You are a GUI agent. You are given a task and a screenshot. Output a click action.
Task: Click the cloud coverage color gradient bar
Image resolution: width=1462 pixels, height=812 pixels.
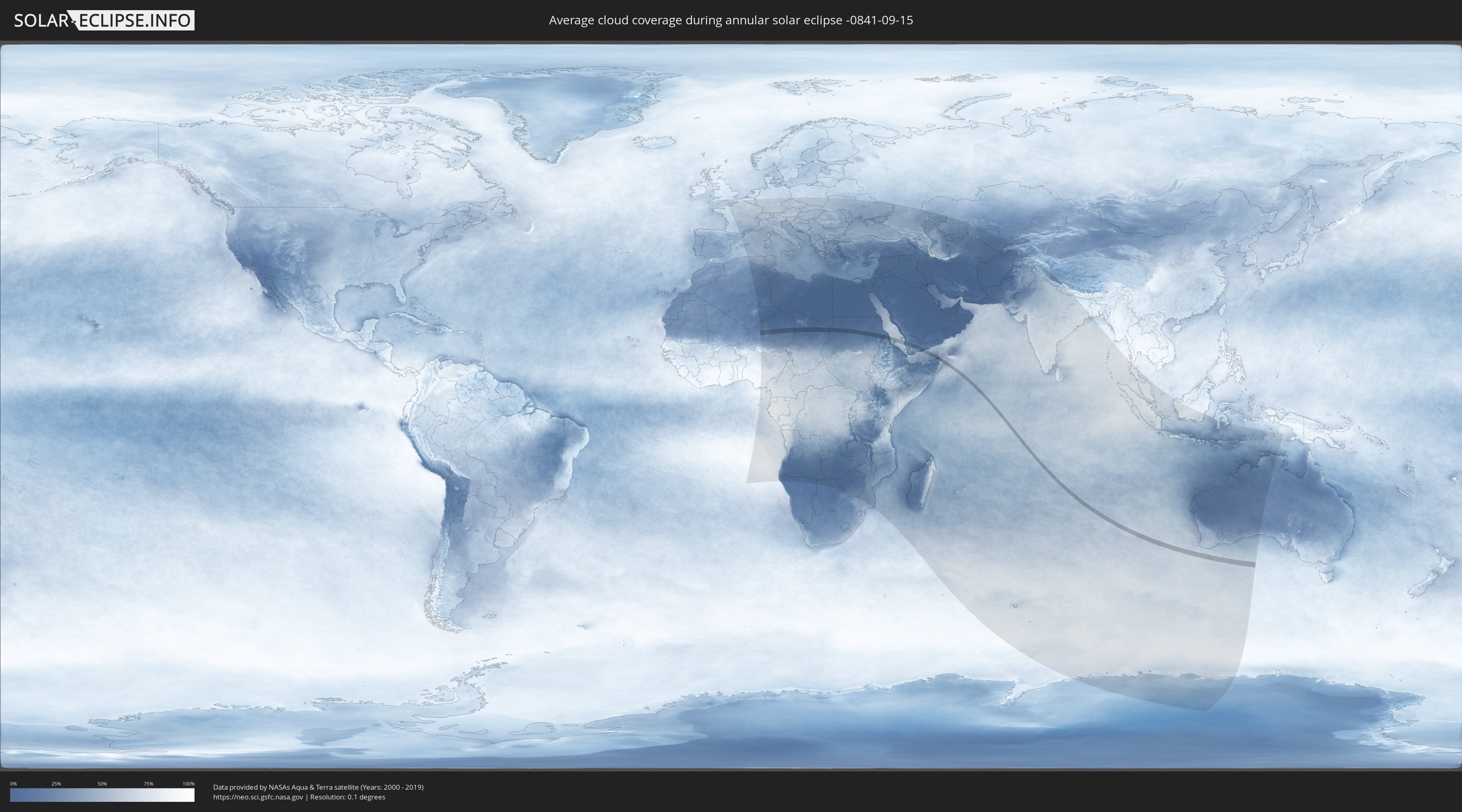[x=102, y=795]
